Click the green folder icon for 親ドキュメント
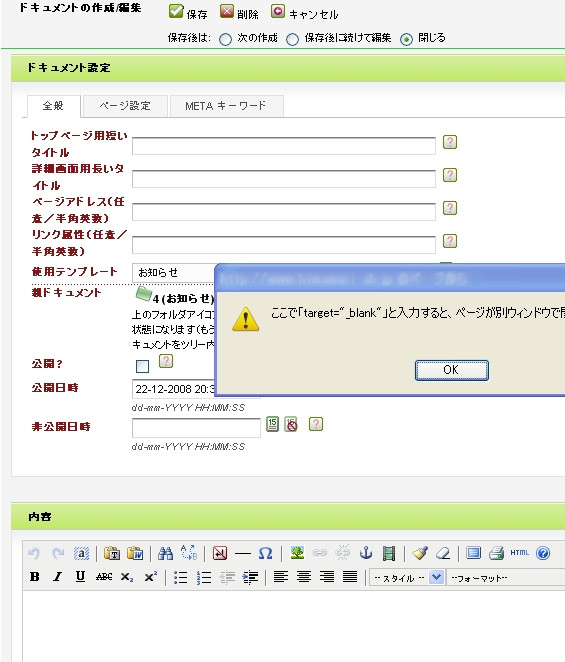Viewport: 565px width, 662px height. pos(144,293)
